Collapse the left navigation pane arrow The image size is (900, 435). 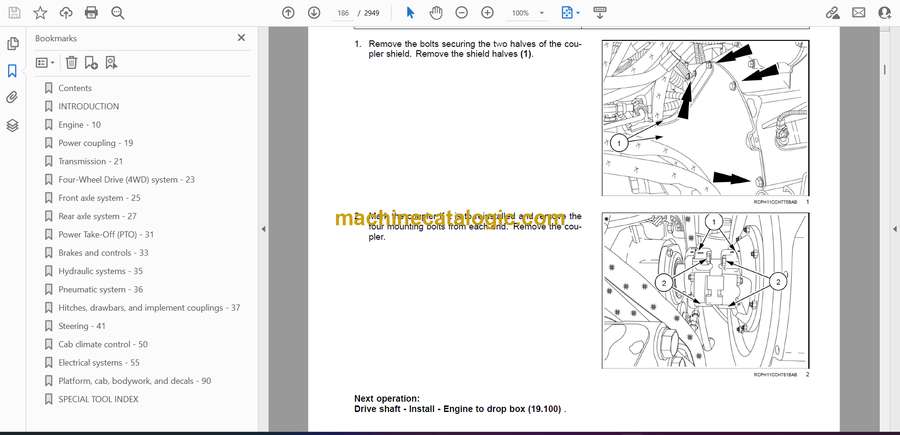pos(262,229)
